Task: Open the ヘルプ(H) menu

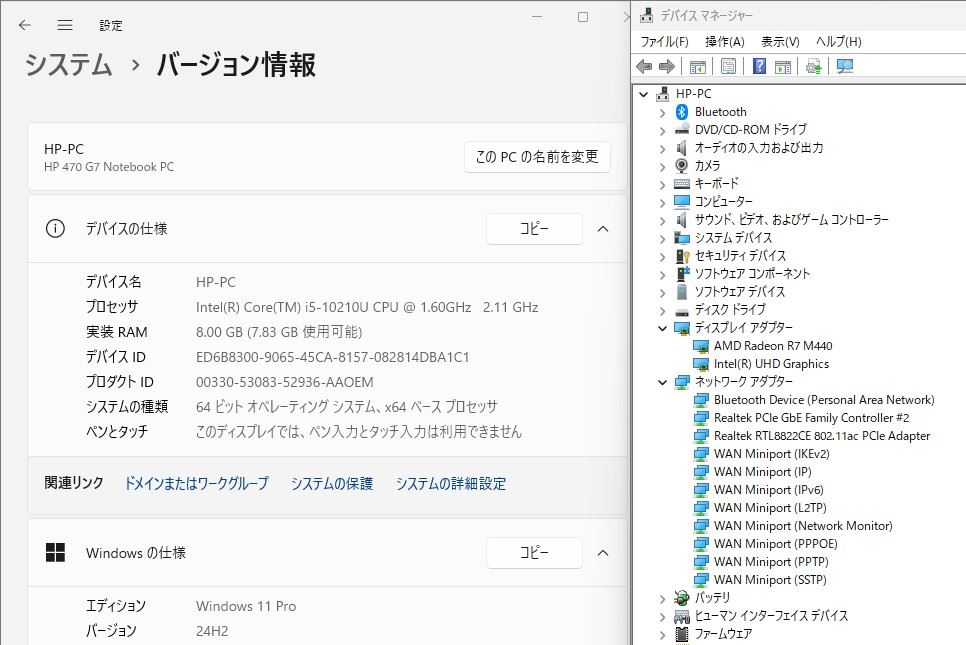Action: pyautogui.click(x=838, y=42)
